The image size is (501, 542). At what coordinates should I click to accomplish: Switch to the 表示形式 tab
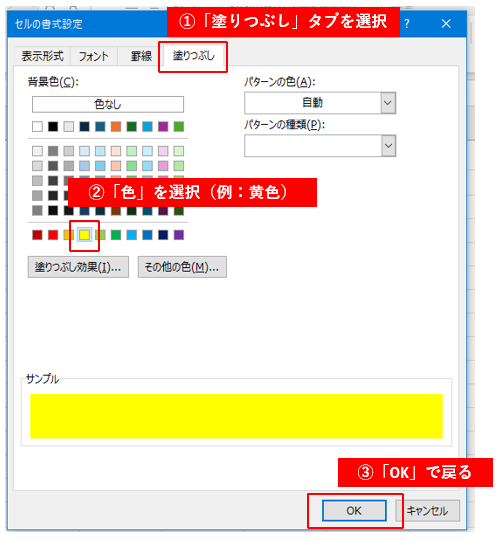[42, 56]
